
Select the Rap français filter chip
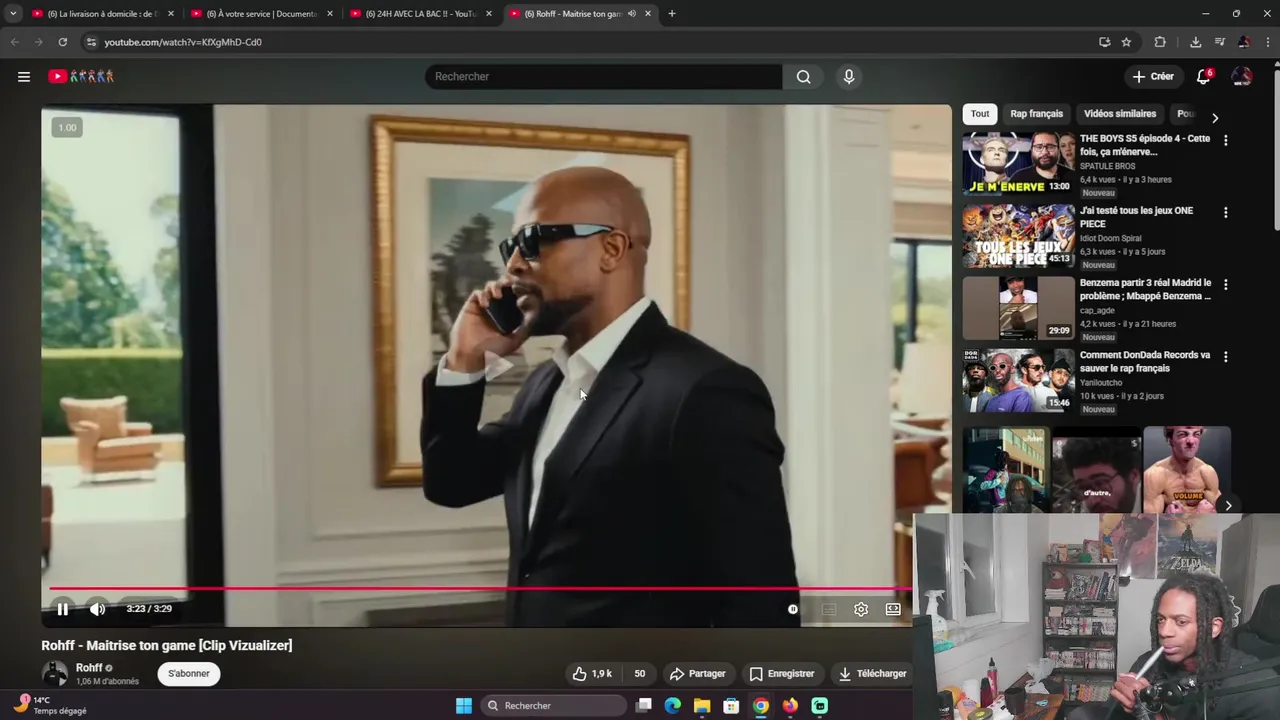click(1036, 114)
